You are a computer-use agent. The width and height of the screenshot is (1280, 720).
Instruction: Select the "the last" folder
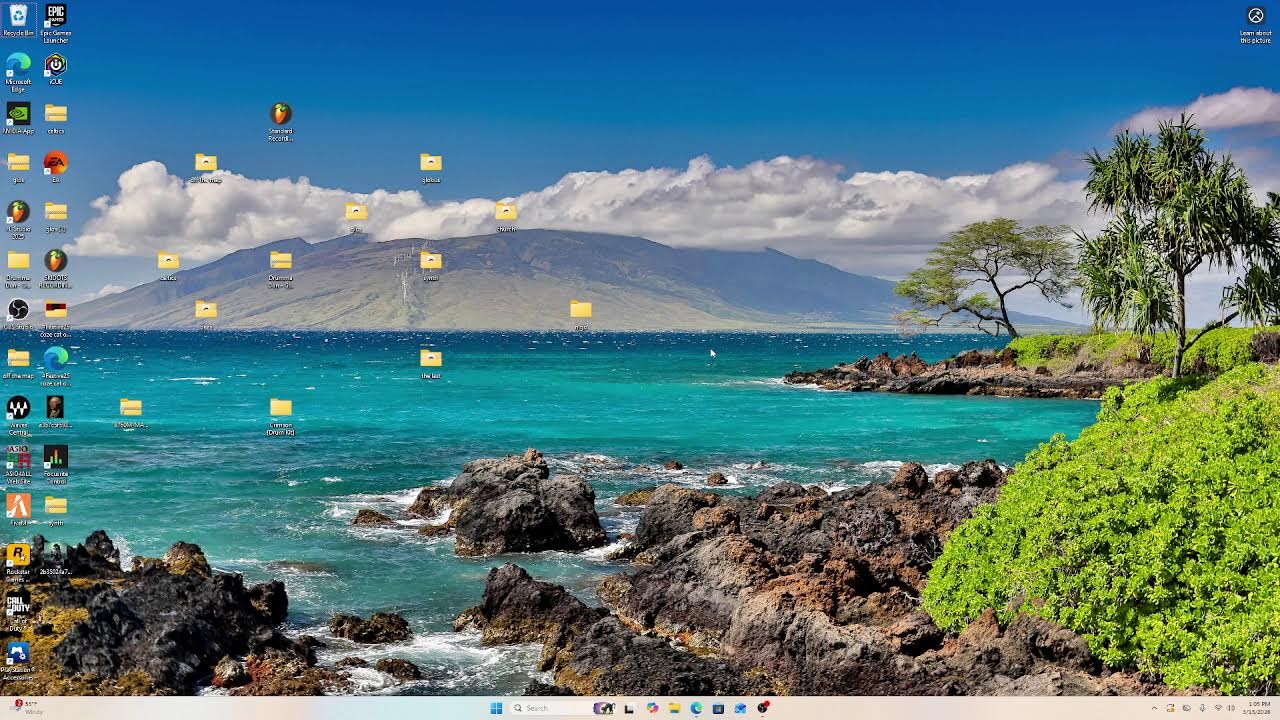[431, 363]
